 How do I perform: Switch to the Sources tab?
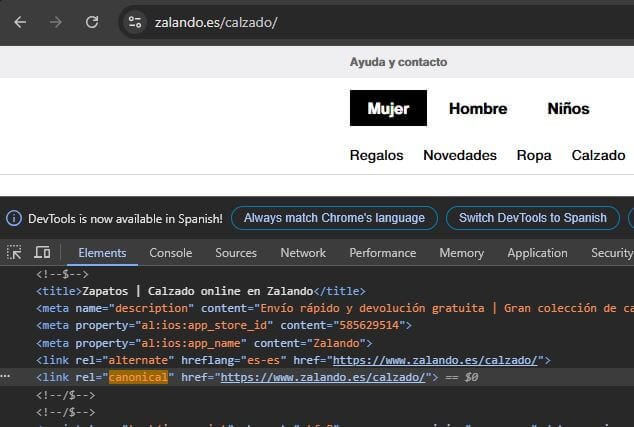pos(236,253)
